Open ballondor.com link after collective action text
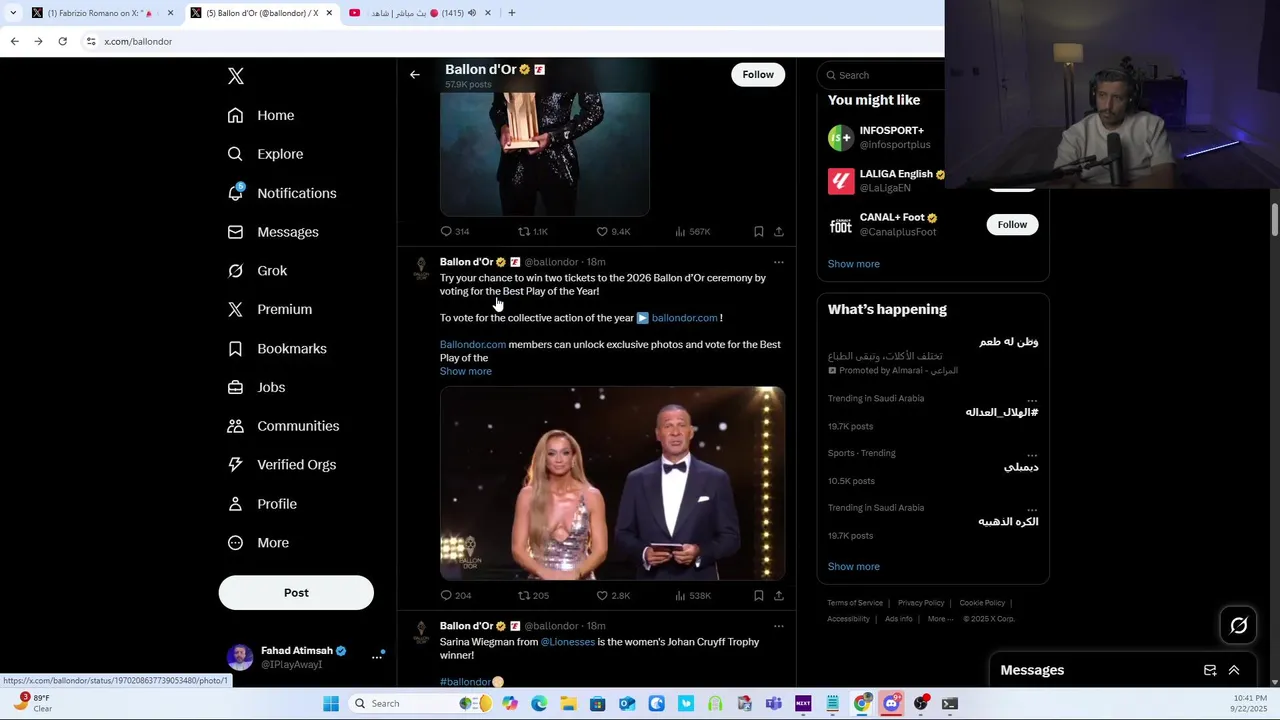 tap(684, 318)
